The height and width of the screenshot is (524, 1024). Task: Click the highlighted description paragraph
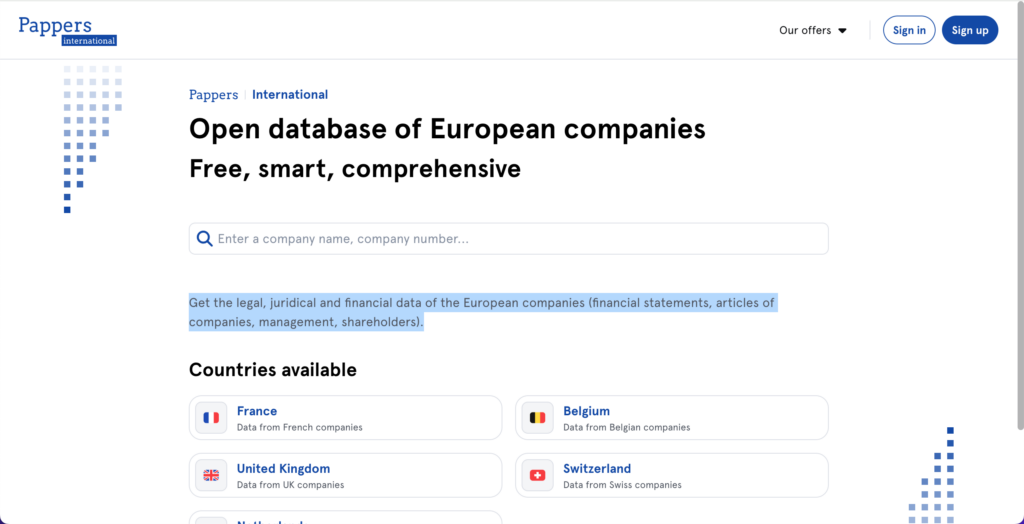[x=481, y=312]
